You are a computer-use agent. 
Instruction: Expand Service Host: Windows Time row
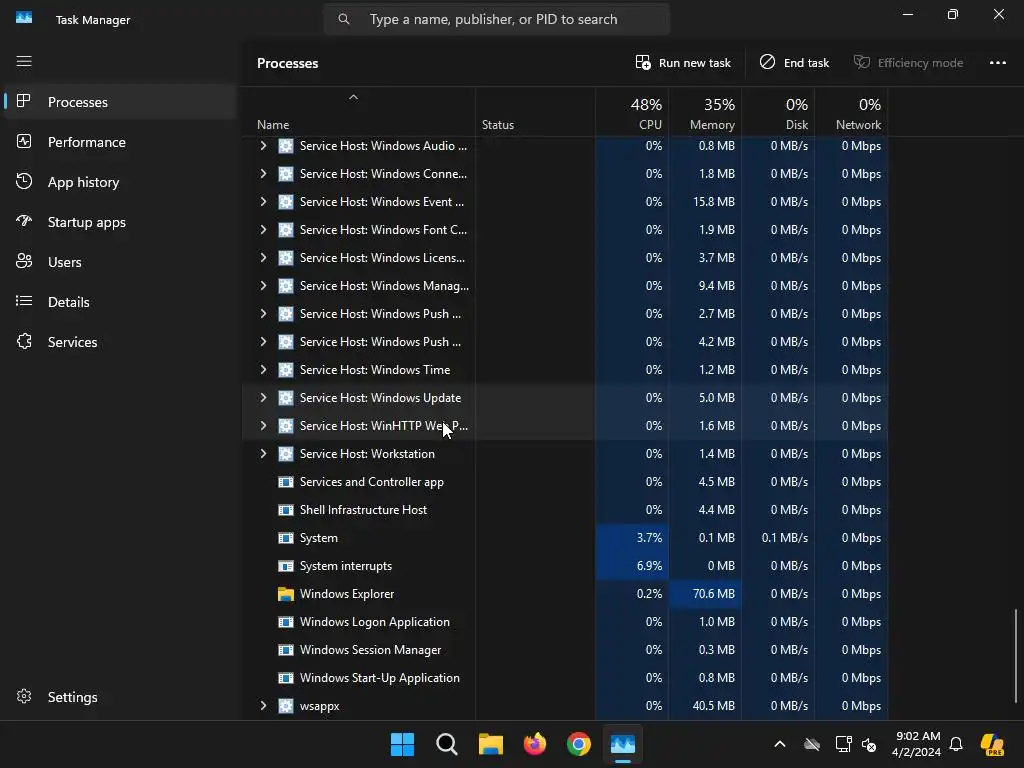click(263, 370)
